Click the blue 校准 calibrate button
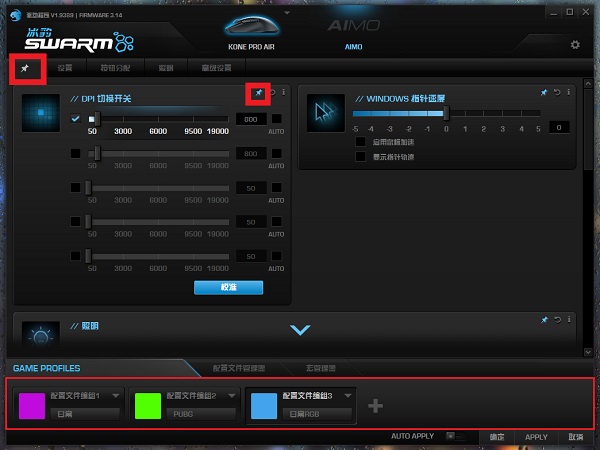This screenshot has width=600, height=450. (228, 287)
